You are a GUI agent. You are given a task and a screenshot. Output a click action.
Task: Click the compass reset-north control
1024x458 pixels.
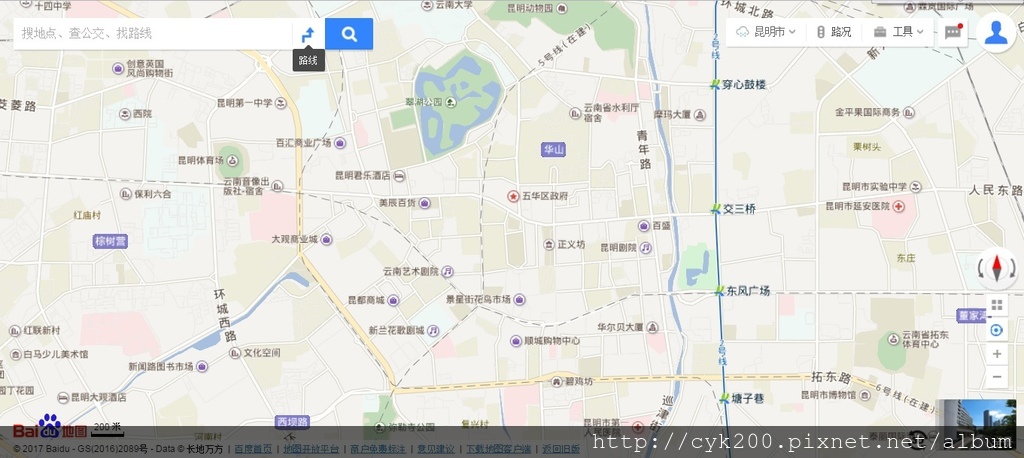click(997, 268)
